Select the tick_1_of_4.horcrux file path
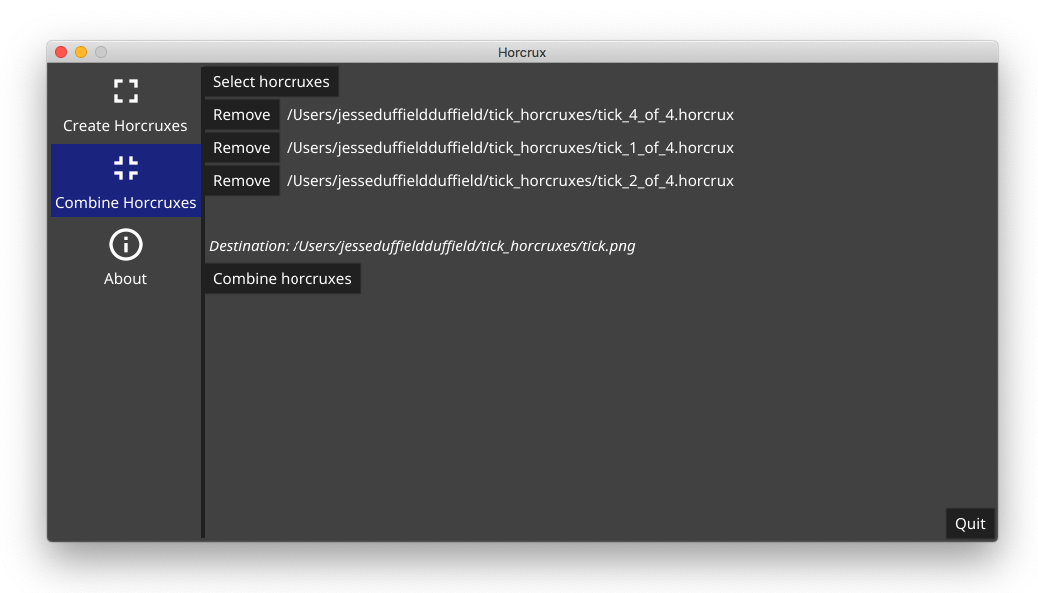This screenshot has height=593, width=1038. click(510, 148)
